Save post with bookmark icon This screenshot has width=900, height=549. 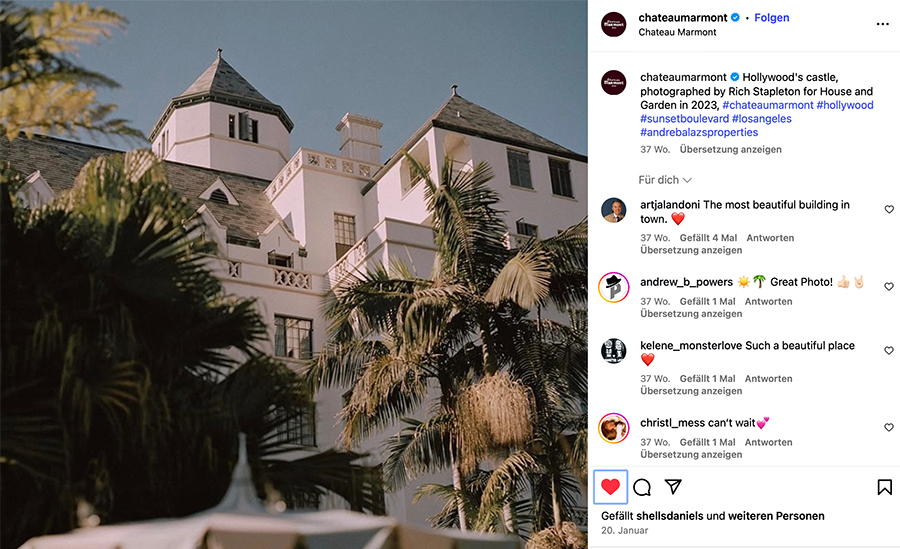tap(885, 487)
